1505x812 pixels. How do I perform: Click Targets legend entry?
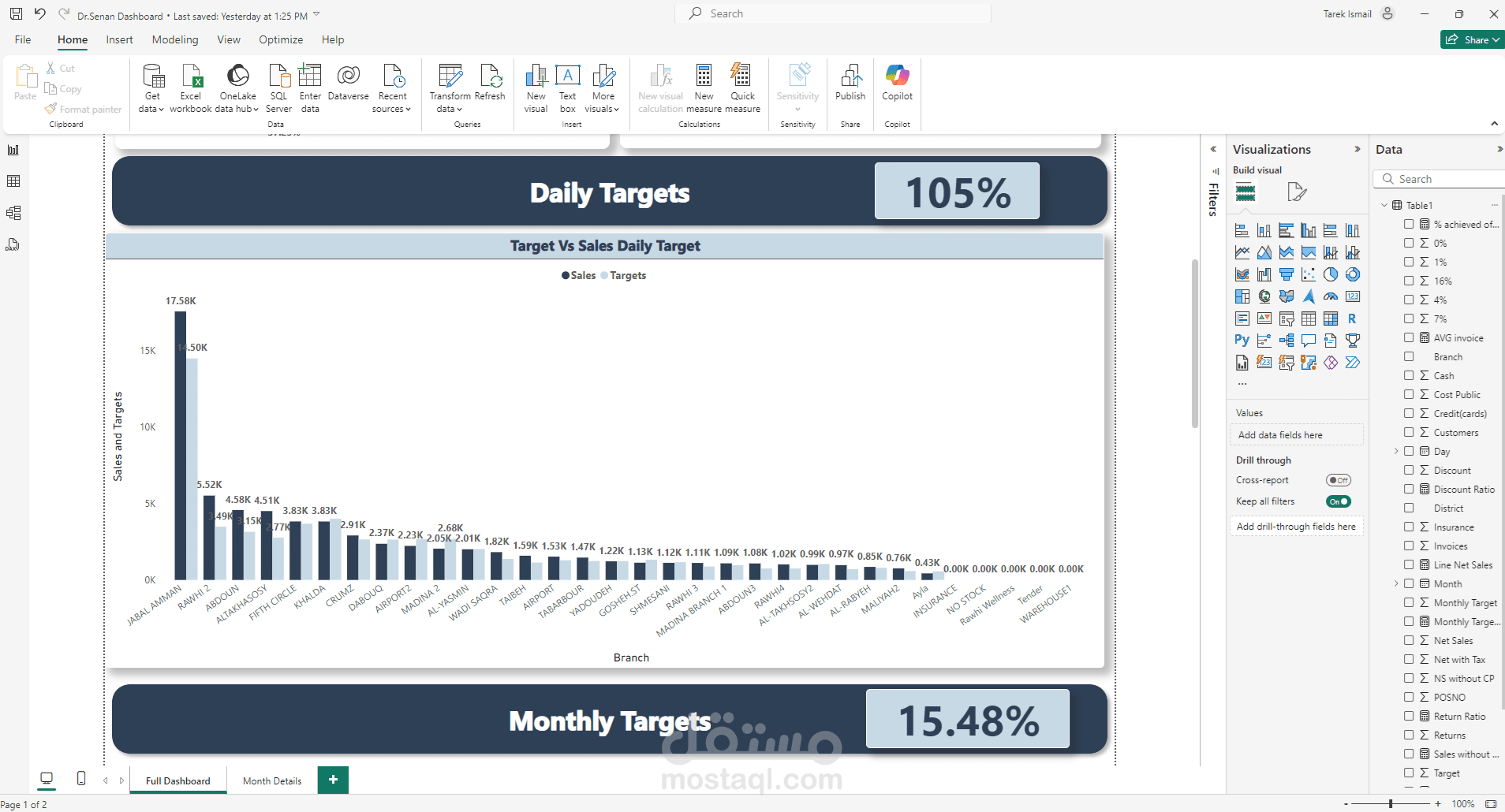pos(623,275)
